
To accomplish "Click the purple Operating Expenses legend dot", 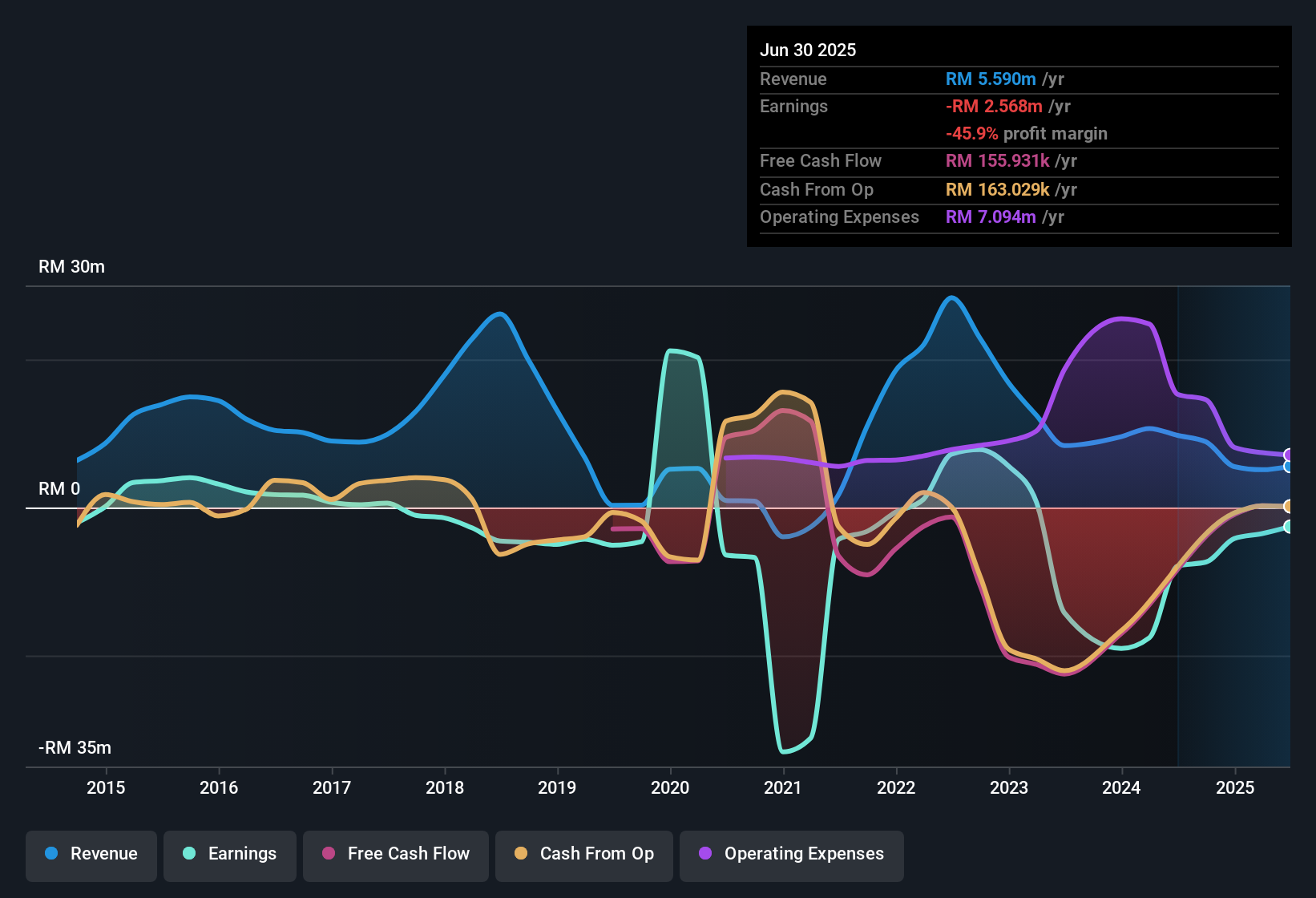I will (x=705, y=854).
